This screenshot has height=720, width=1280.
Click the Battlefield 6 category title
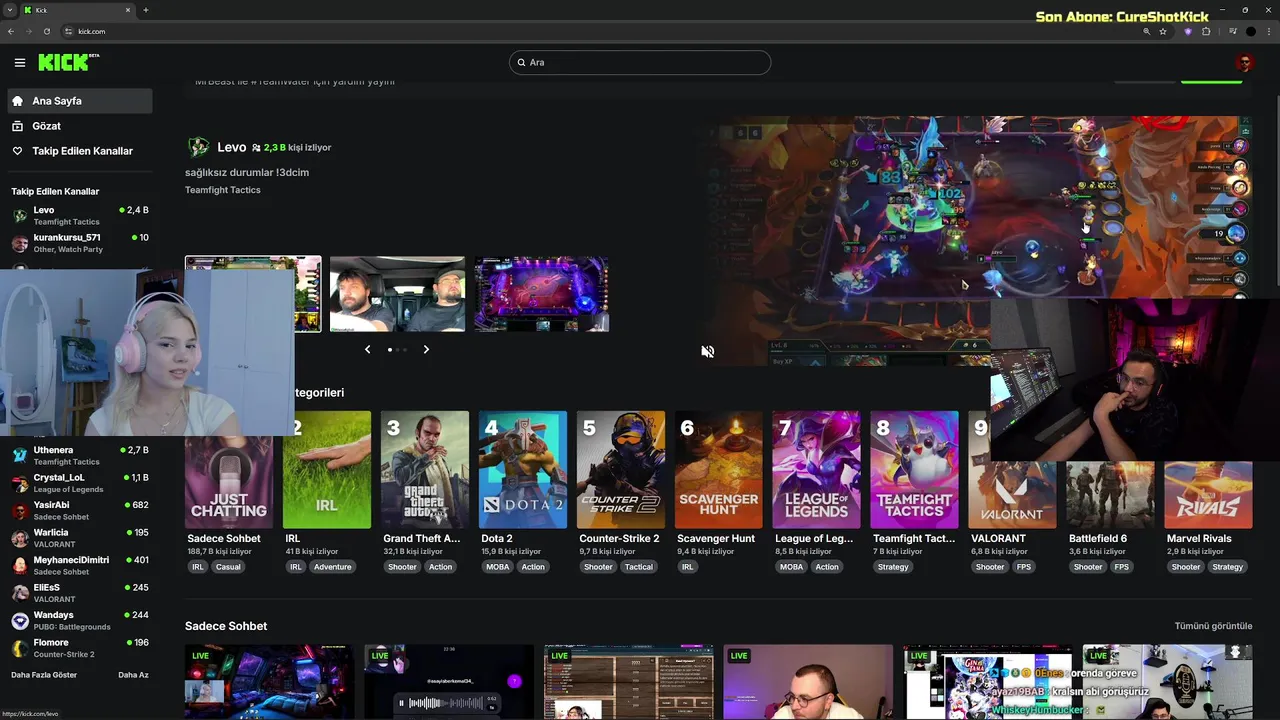point(1098,538)
